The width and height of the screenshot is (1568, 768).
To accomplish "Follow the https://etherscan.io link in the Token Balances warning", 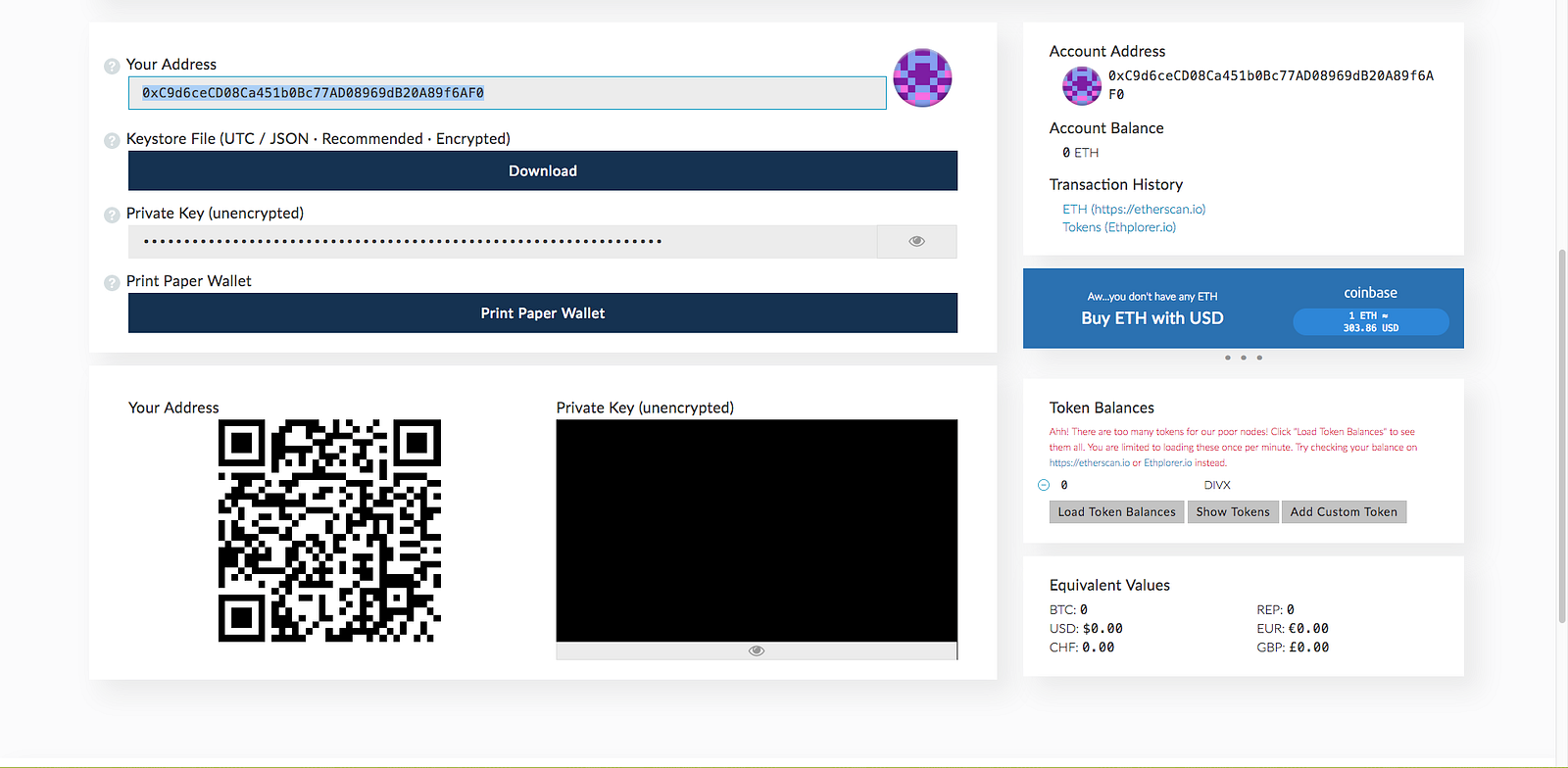I will coord(1090,463).
